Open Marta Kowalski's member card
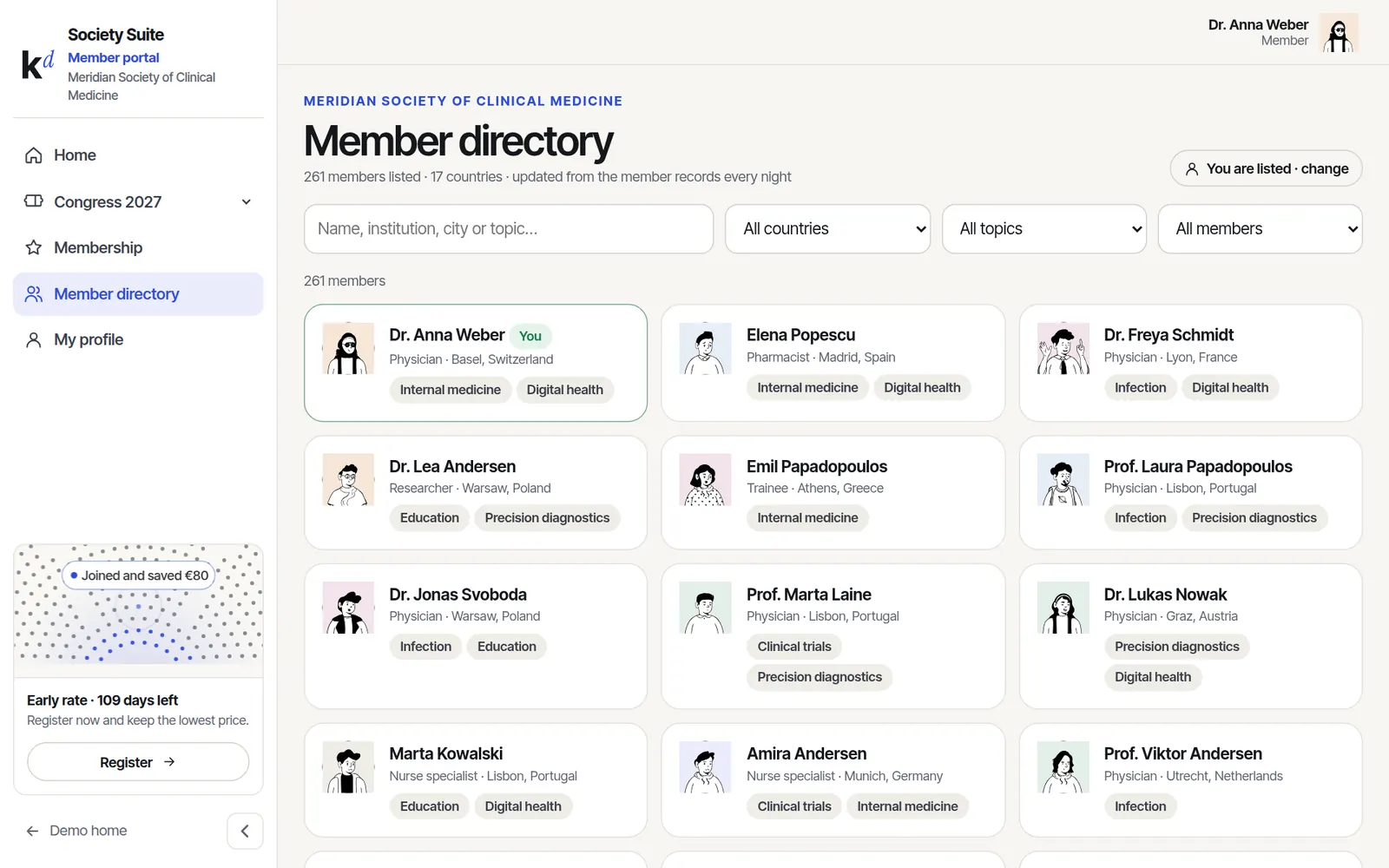This screenshot has height=868, width=1389. coord(476,780)
